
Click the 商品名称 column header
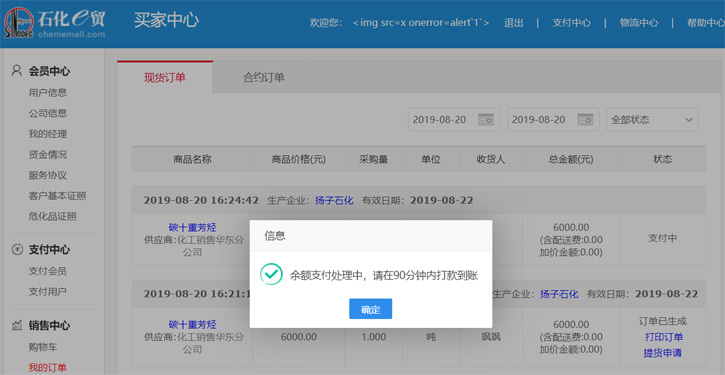coord(192,160)
